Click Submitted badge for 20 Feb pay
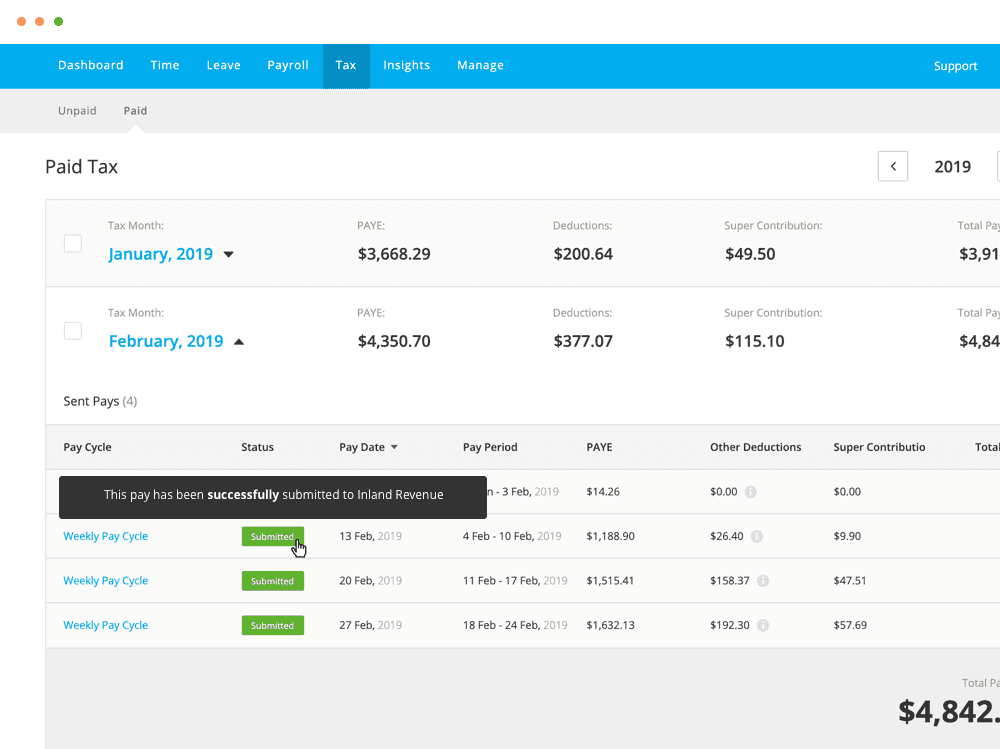This screenshot has height=749, width=1000. tap(272, 581)
